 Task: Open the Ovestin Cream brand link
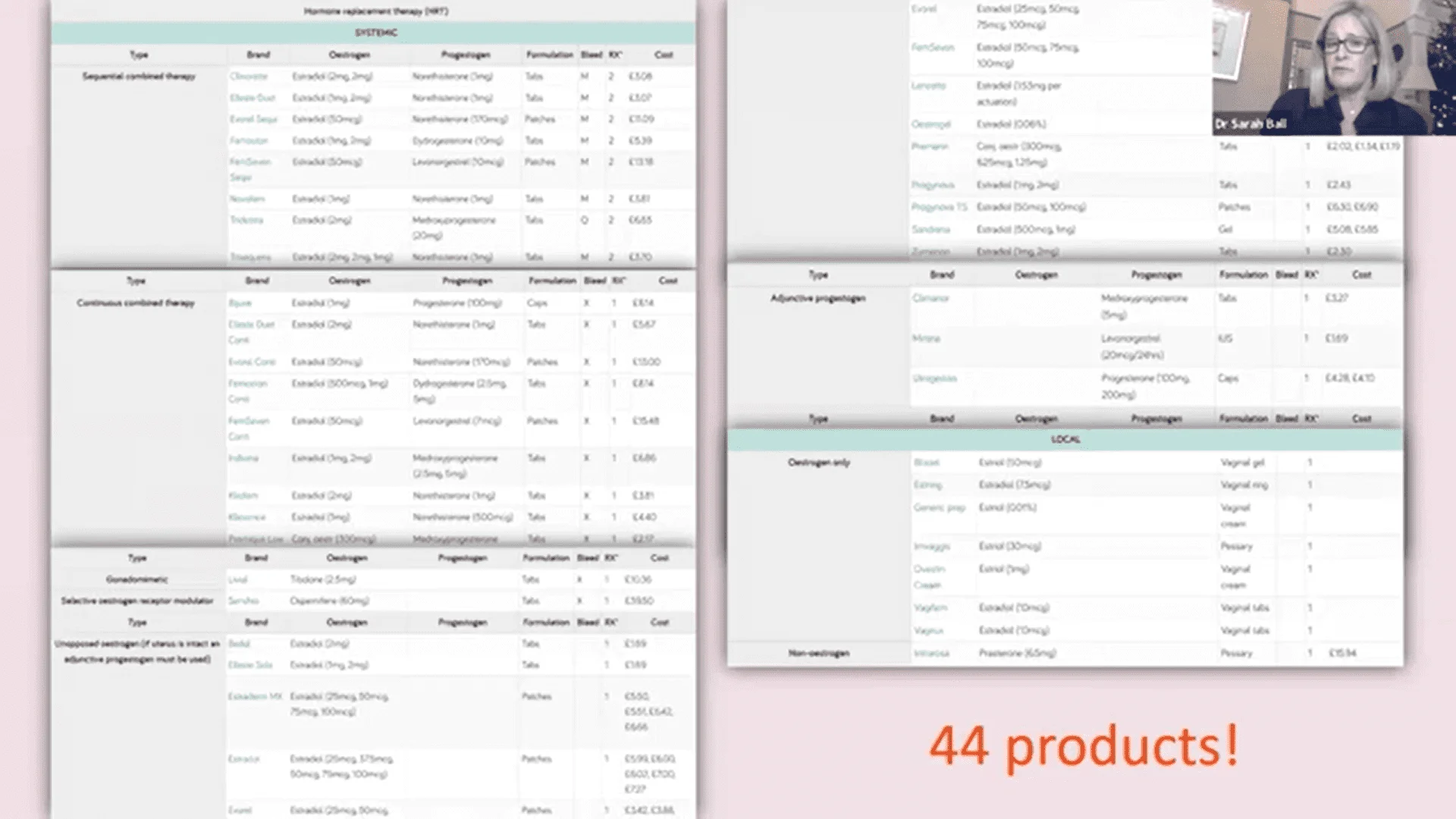tap(930, 576)
